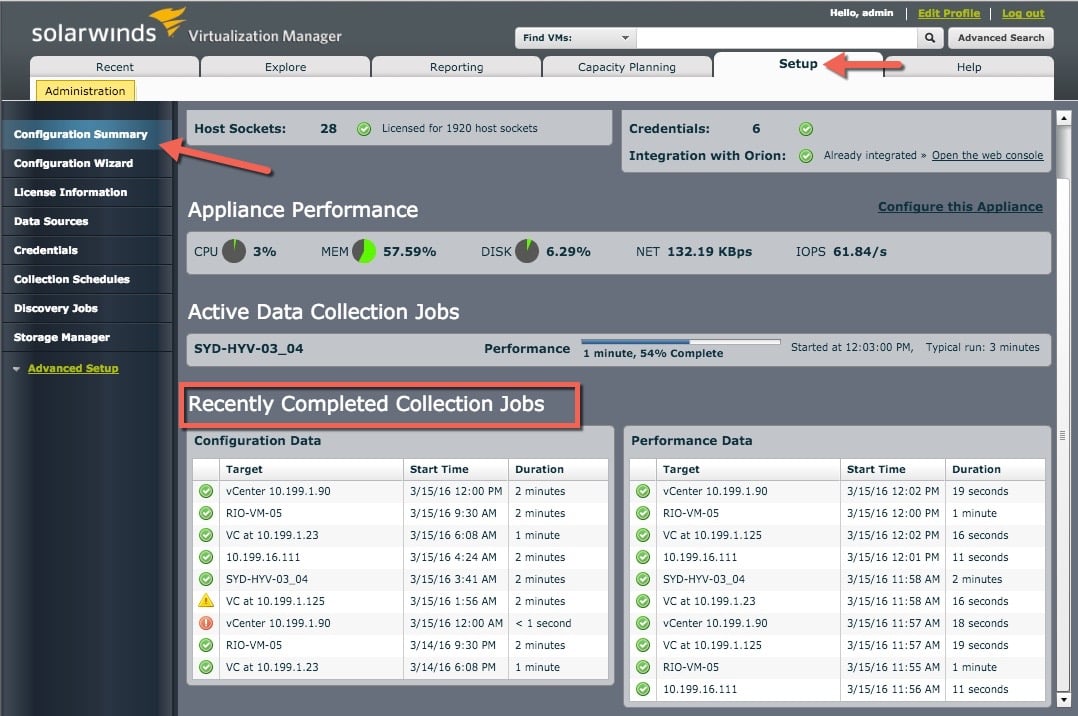Click status icon of performance job lasting 19 seconds at 12:02 PM

coord(643,491)
